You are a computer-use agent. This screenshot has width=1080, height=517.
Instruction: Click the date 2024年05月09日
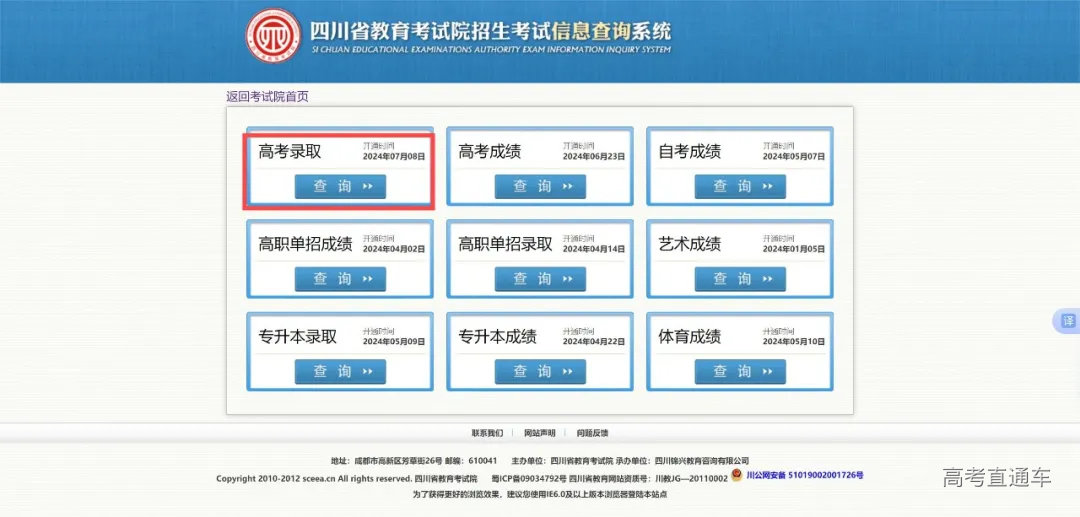(394, 342)
